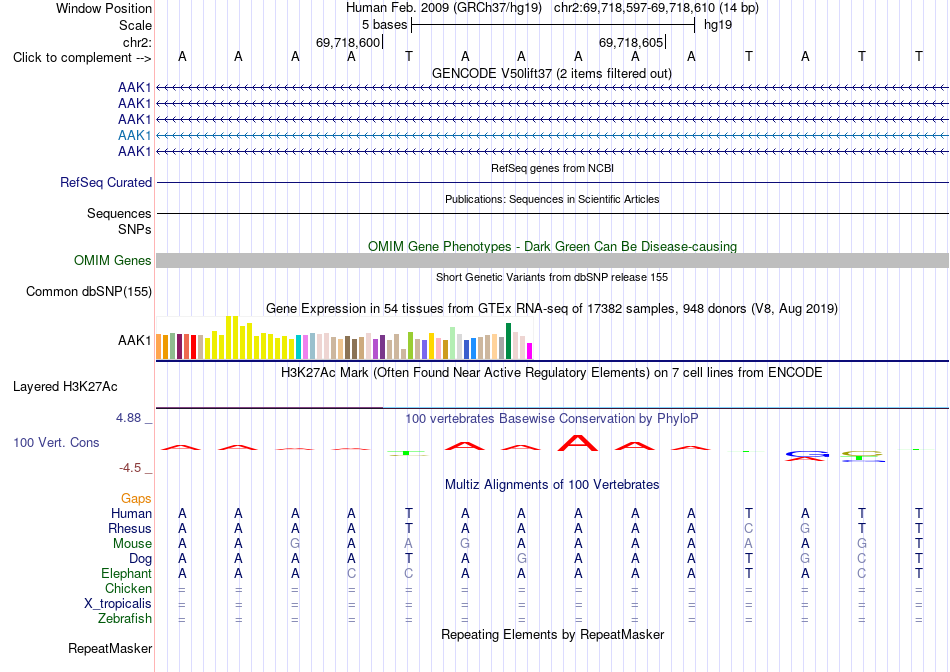Click the Common dbSNP(155) label
The width and height of the screenshot is (950, 672).
click(x=89, y=291)
